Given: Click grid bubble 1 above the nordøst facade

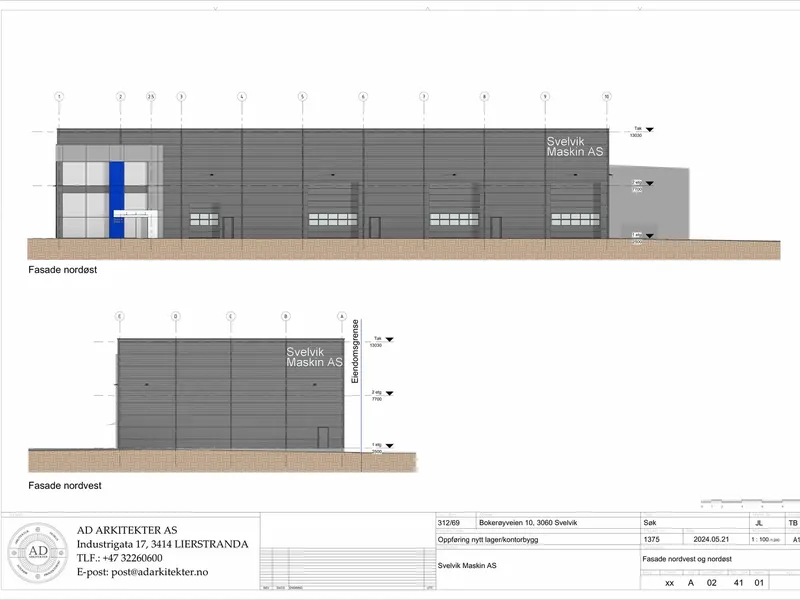Looking at the screenshot, I should 59,96.
